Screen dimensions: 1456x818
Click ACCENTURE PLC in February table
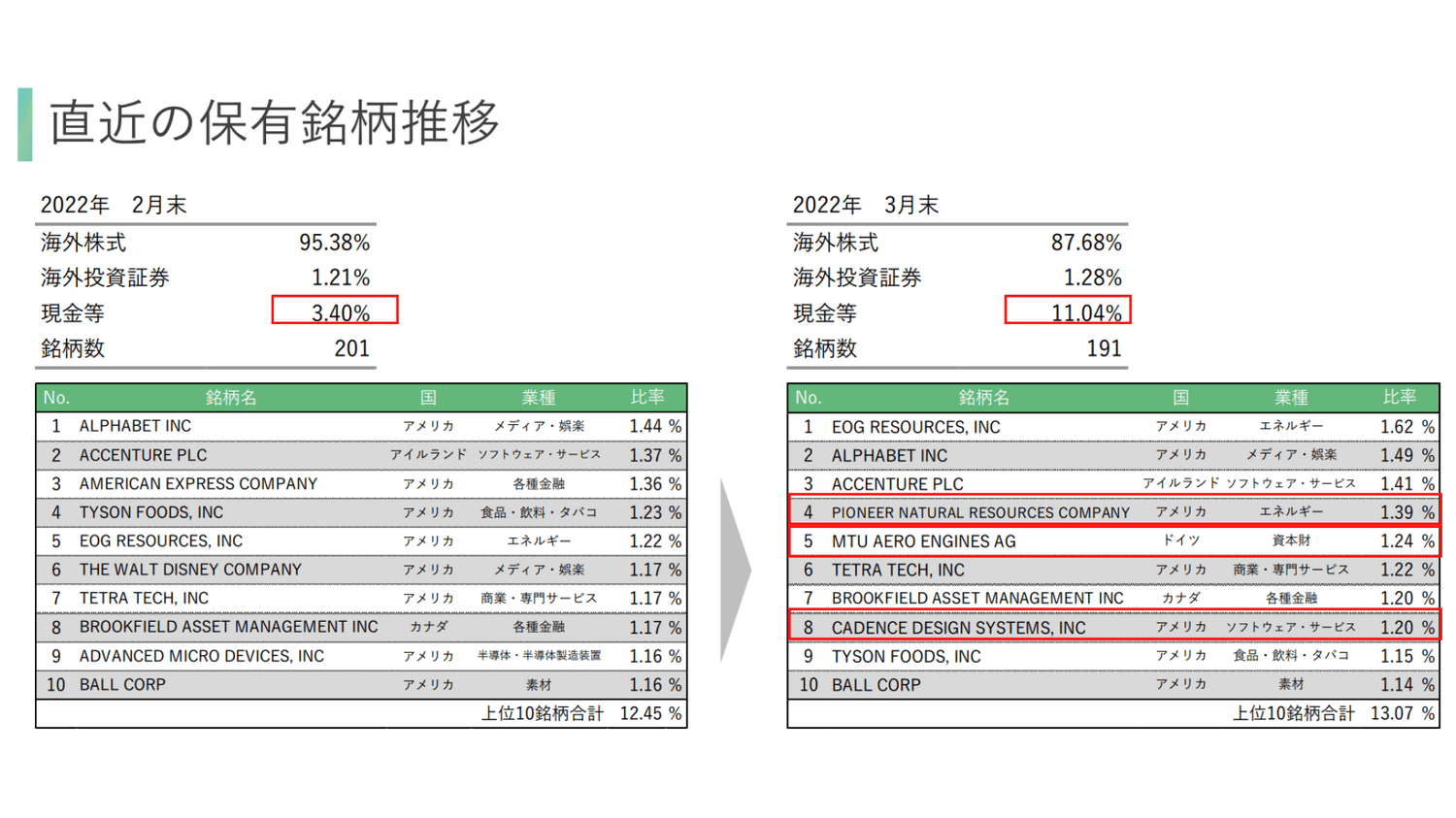pos(143,455)
